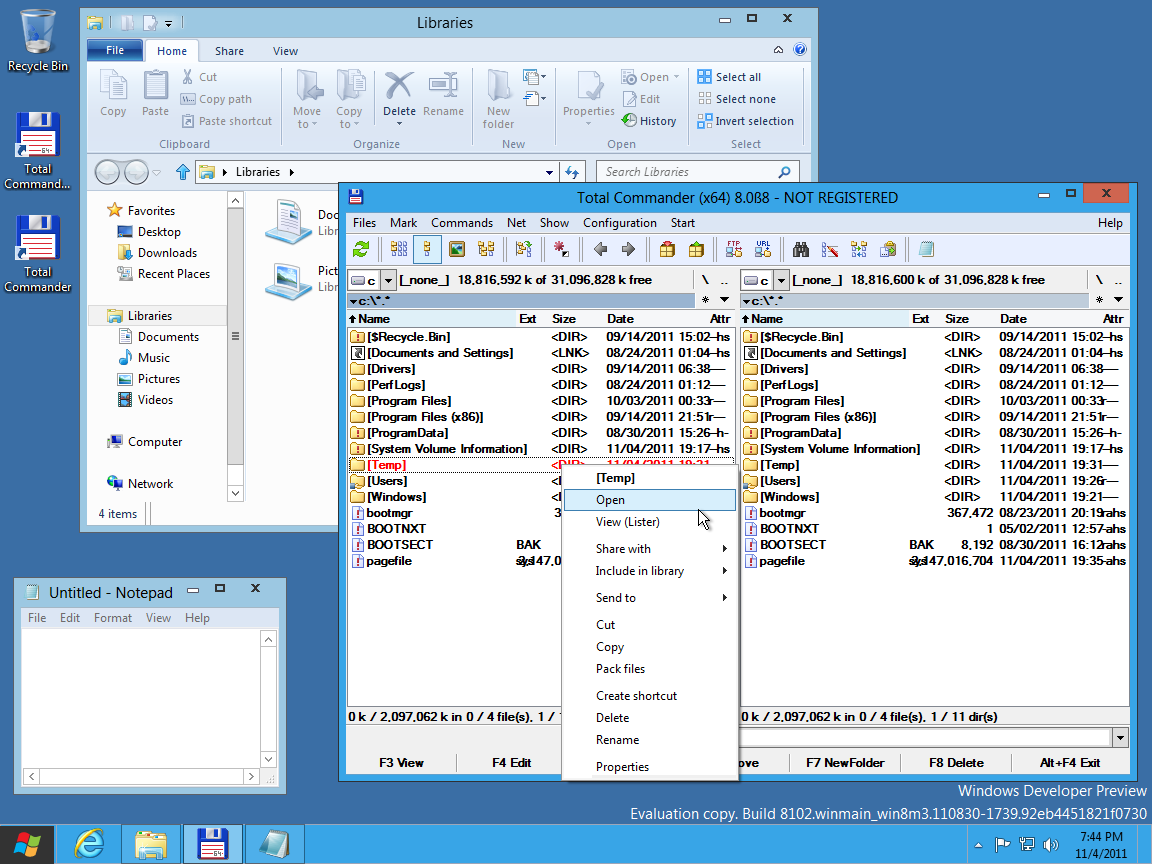Open Libraries address bar dropdown arrow
This screenshot has width=1152, height=864.
[x=549, y=173]
